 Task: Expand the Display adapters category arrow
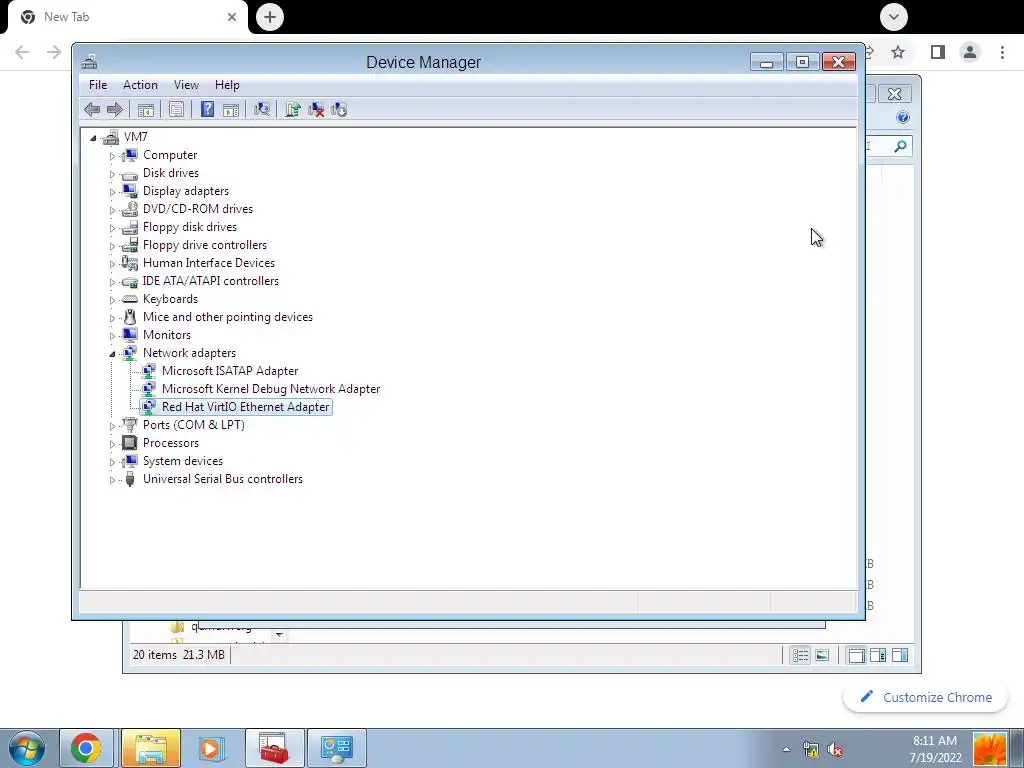(x=112, y=192)
